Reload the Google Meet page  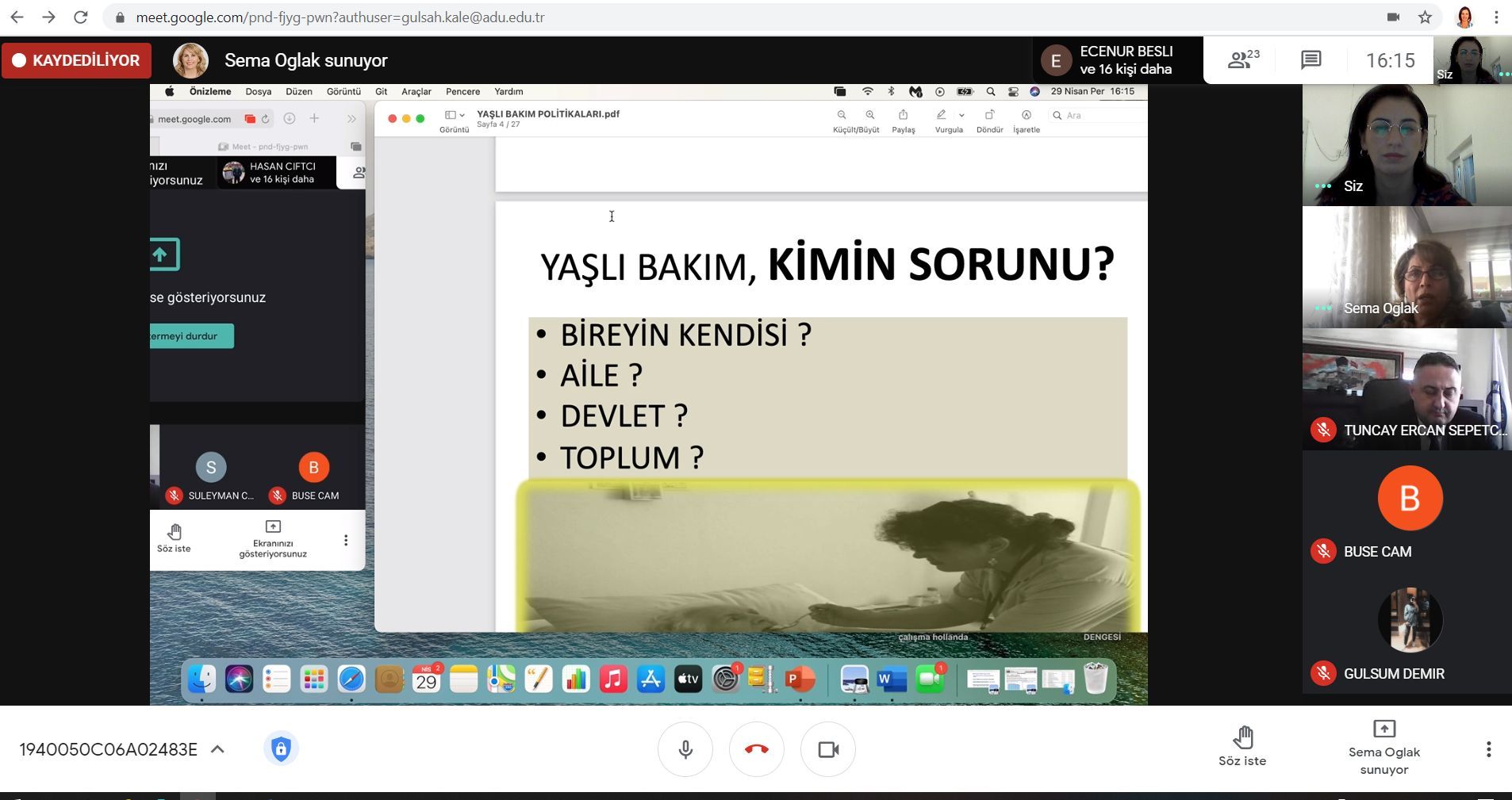click(x=80, y=17)
